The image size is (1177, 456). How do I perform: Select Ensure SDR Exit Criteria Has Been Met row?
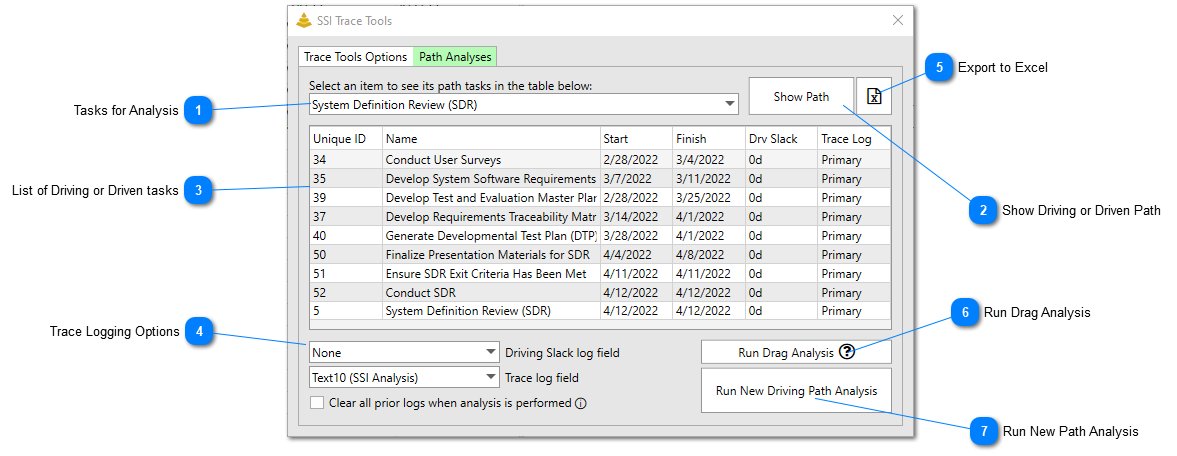pos(601,273)
